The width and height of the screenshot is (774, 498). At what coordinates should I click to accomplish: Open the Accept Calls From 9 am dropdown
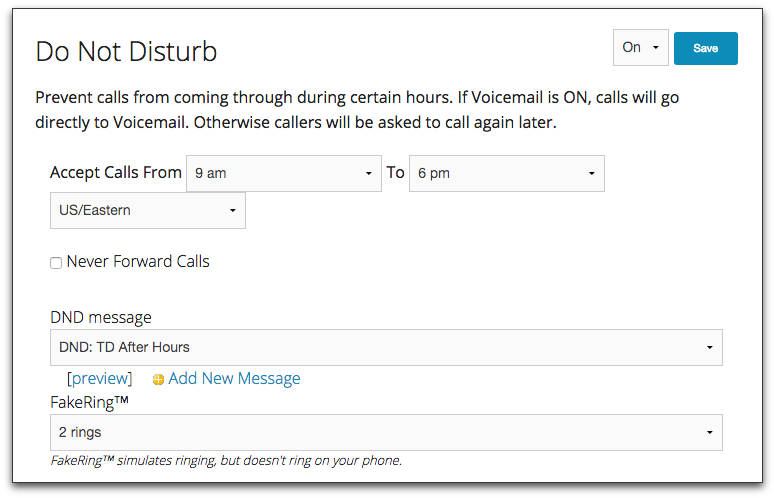tap(284, 173)
